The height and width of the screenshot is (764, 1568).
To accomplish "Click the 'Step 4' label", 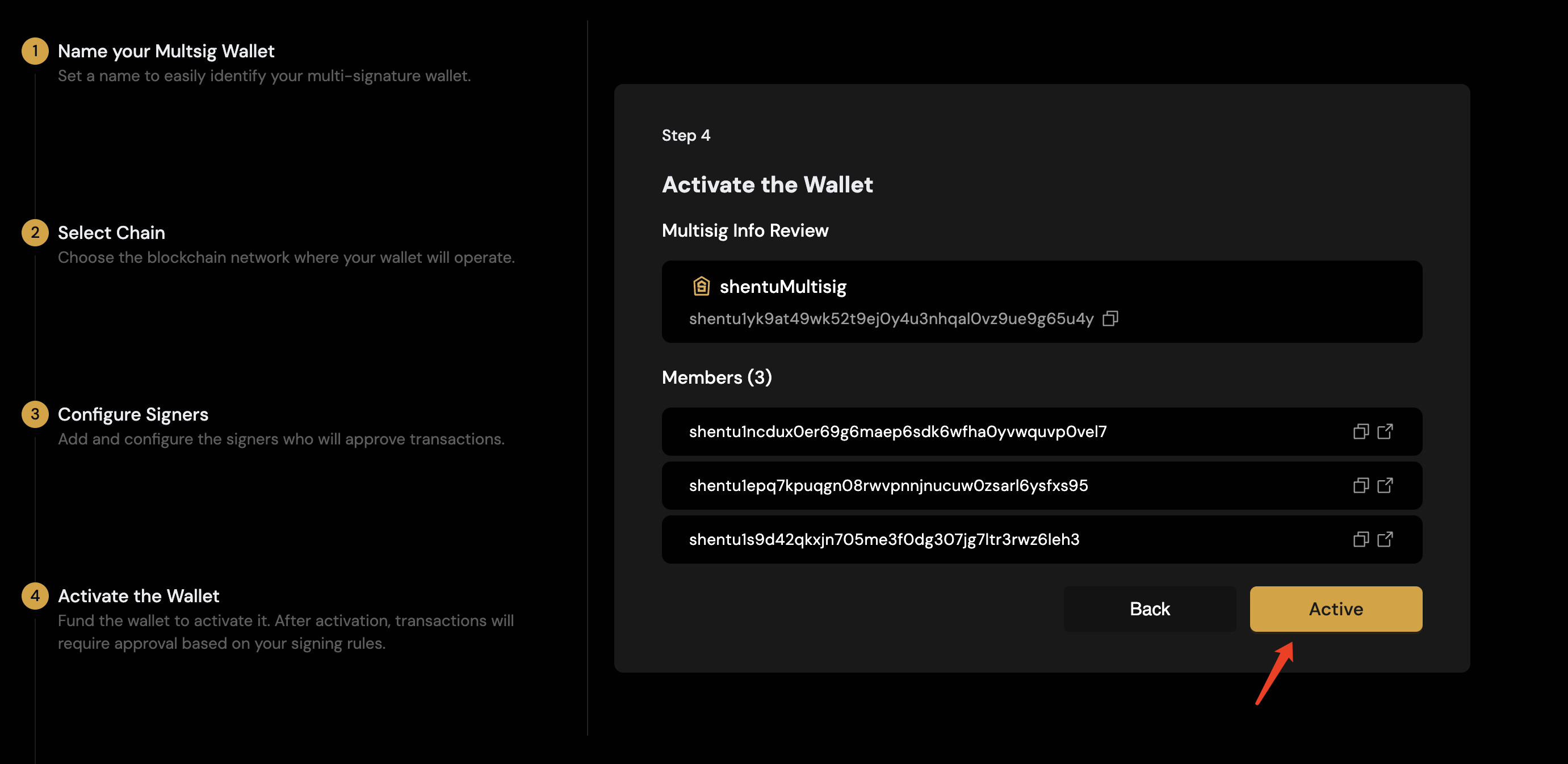I will [x=686, y=135].
